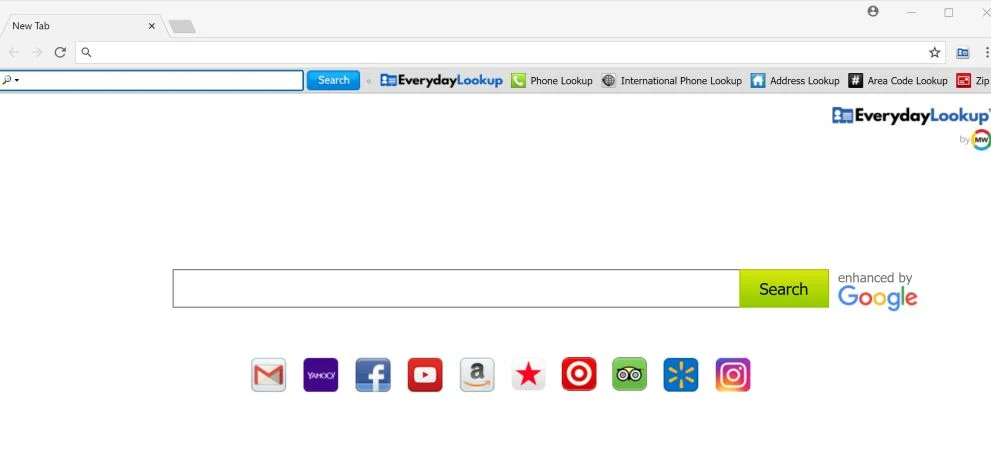Click the red Zip lookup icon
This screenshot has height=462, width=991.
point(963,80)
